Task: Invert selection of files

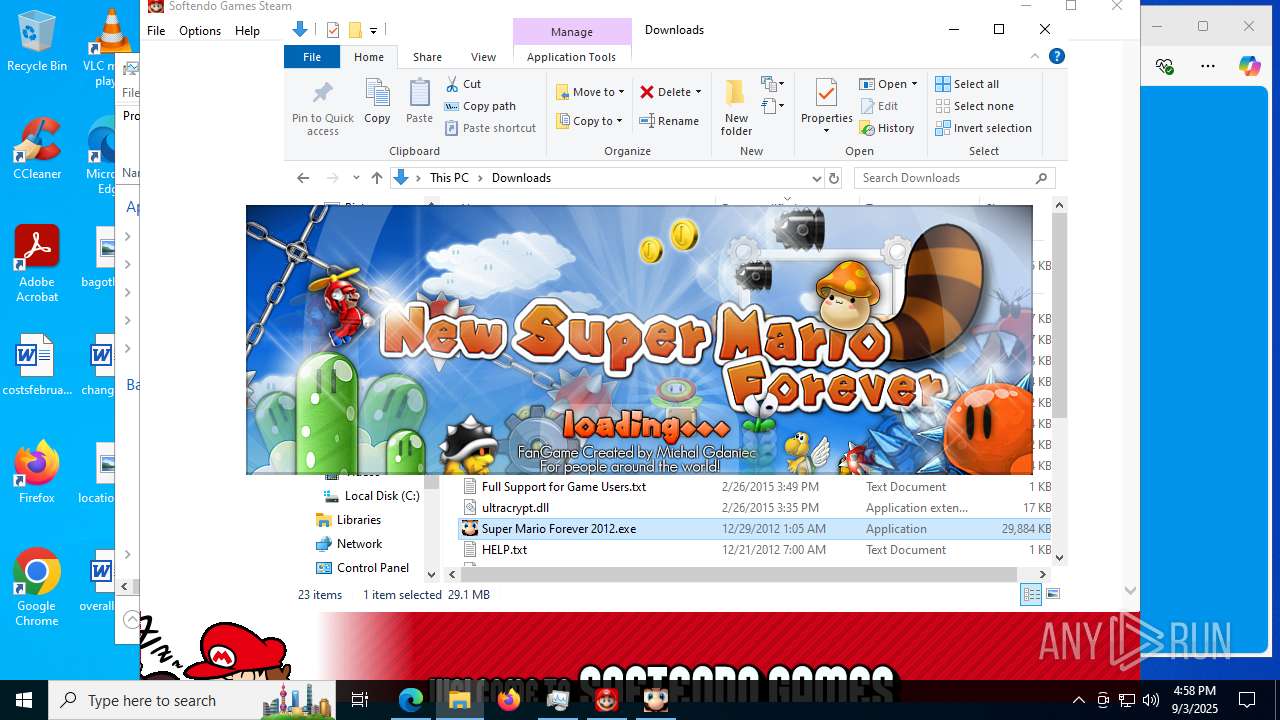Action: click(983, 128)
